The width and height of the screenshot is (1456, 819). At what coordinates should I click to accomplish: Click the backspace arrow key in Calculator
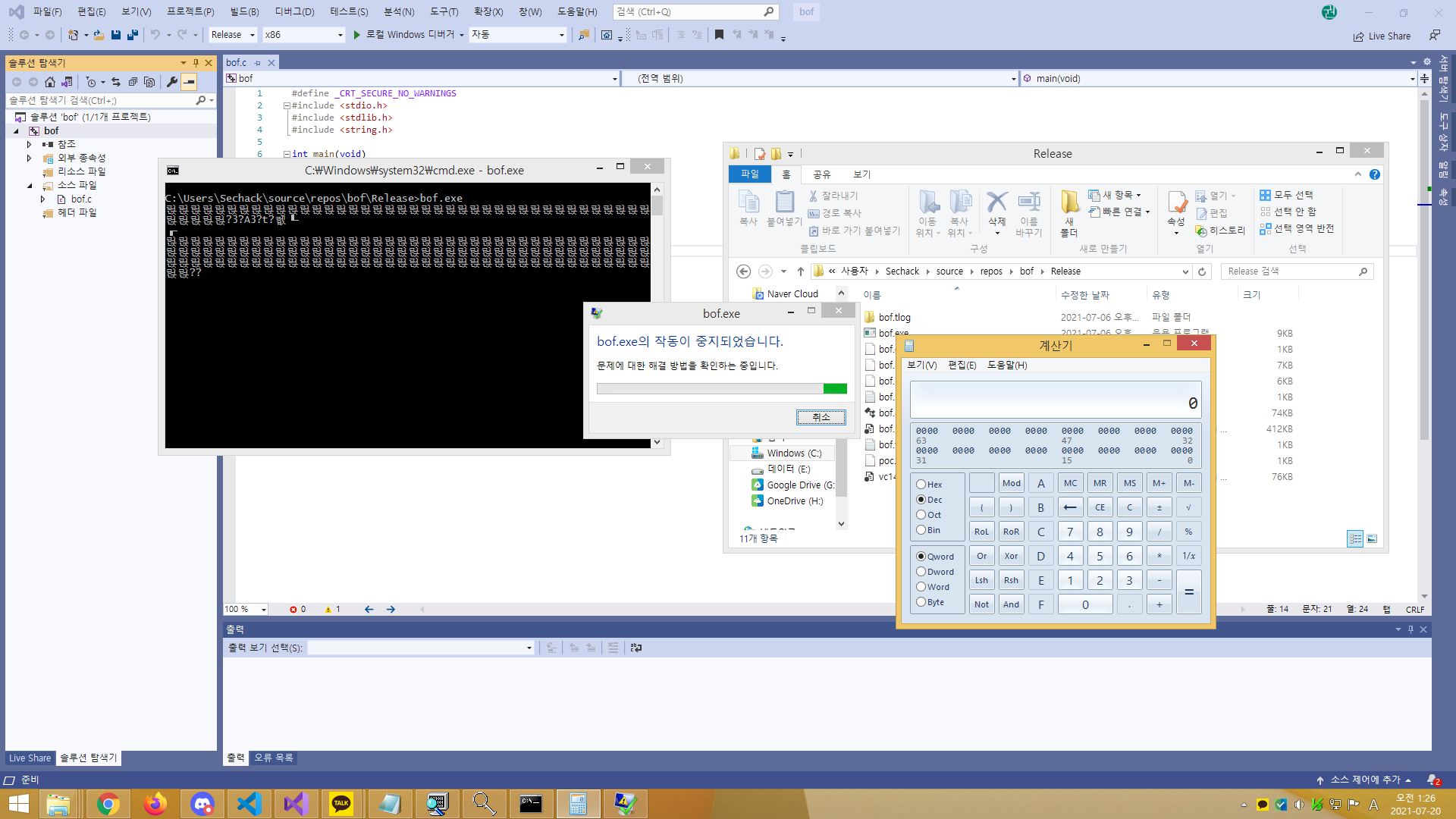click(1070, 507)
